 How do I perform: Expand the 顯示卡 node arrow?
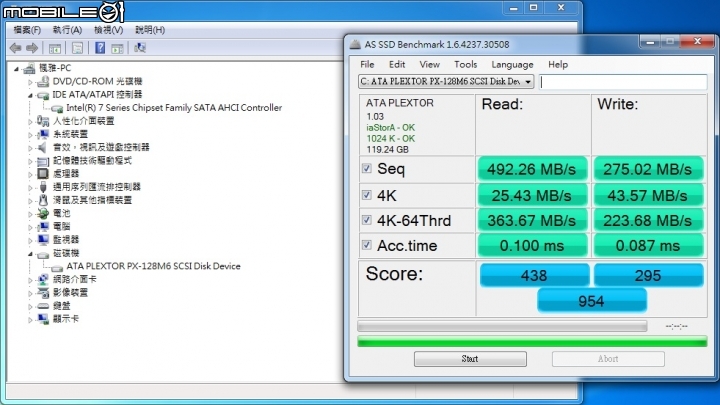(30, 320)
